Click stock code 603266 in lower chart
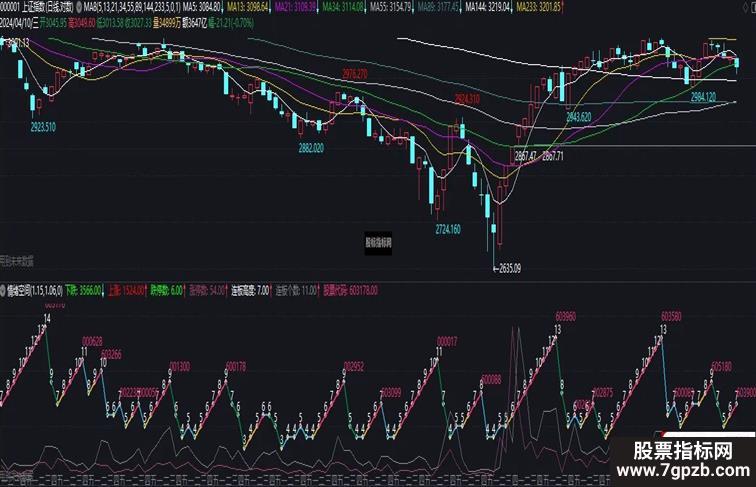756x487 pixels. [111, 354]
